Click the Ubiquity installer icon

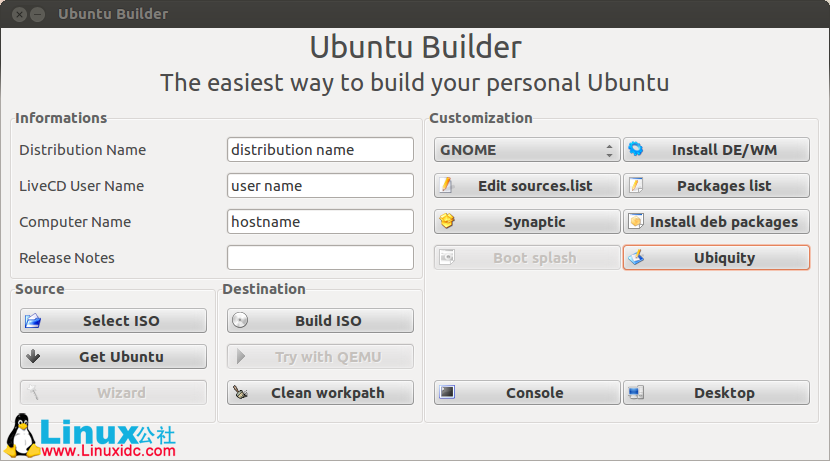point(636,257)
